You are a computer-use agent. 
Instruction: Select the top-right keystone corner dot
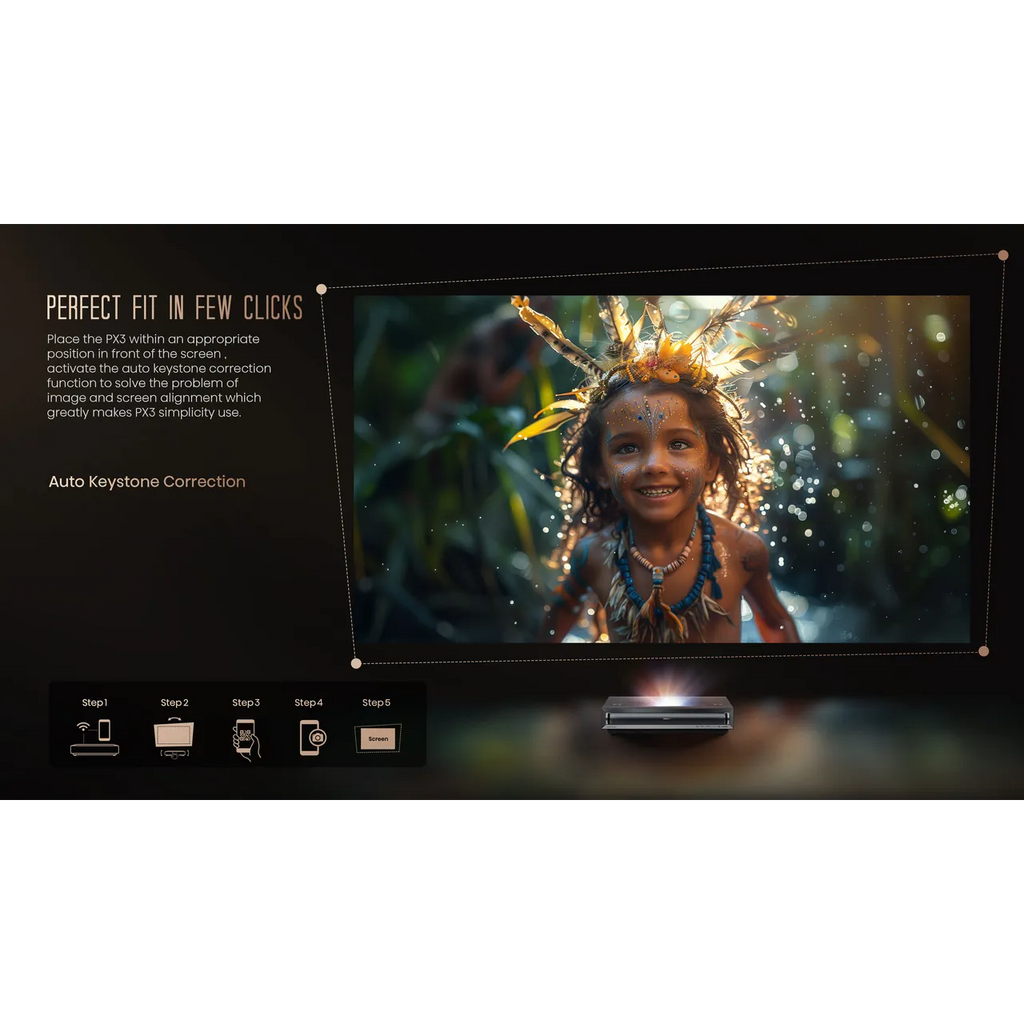pyautogui.click(x=1003, y=256)
